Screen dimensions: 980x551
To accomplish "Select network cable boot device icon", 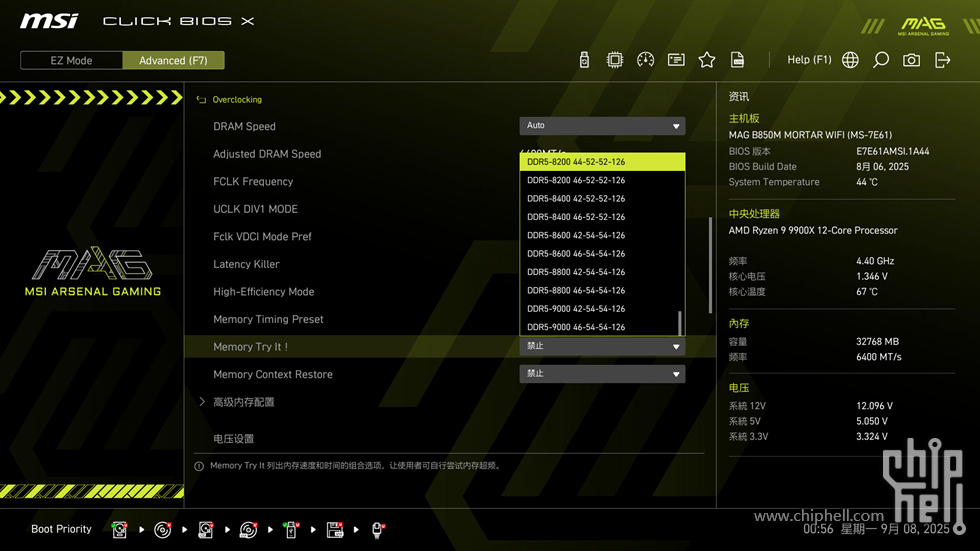I will coord(378,530).
